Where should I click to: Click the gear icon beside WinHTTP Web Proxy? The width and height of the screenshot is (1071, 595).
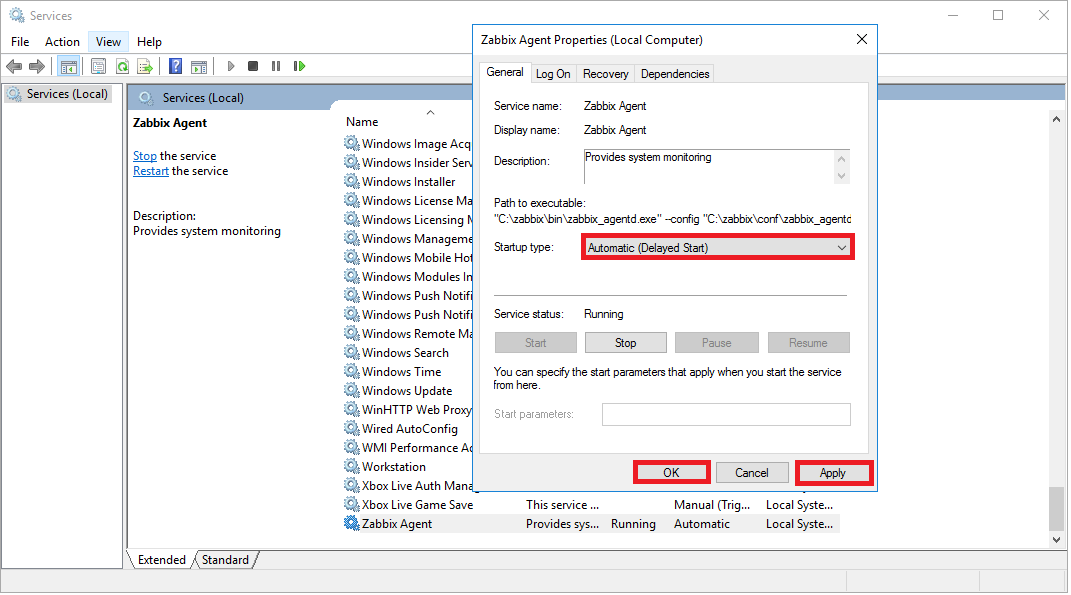[352, 409]
